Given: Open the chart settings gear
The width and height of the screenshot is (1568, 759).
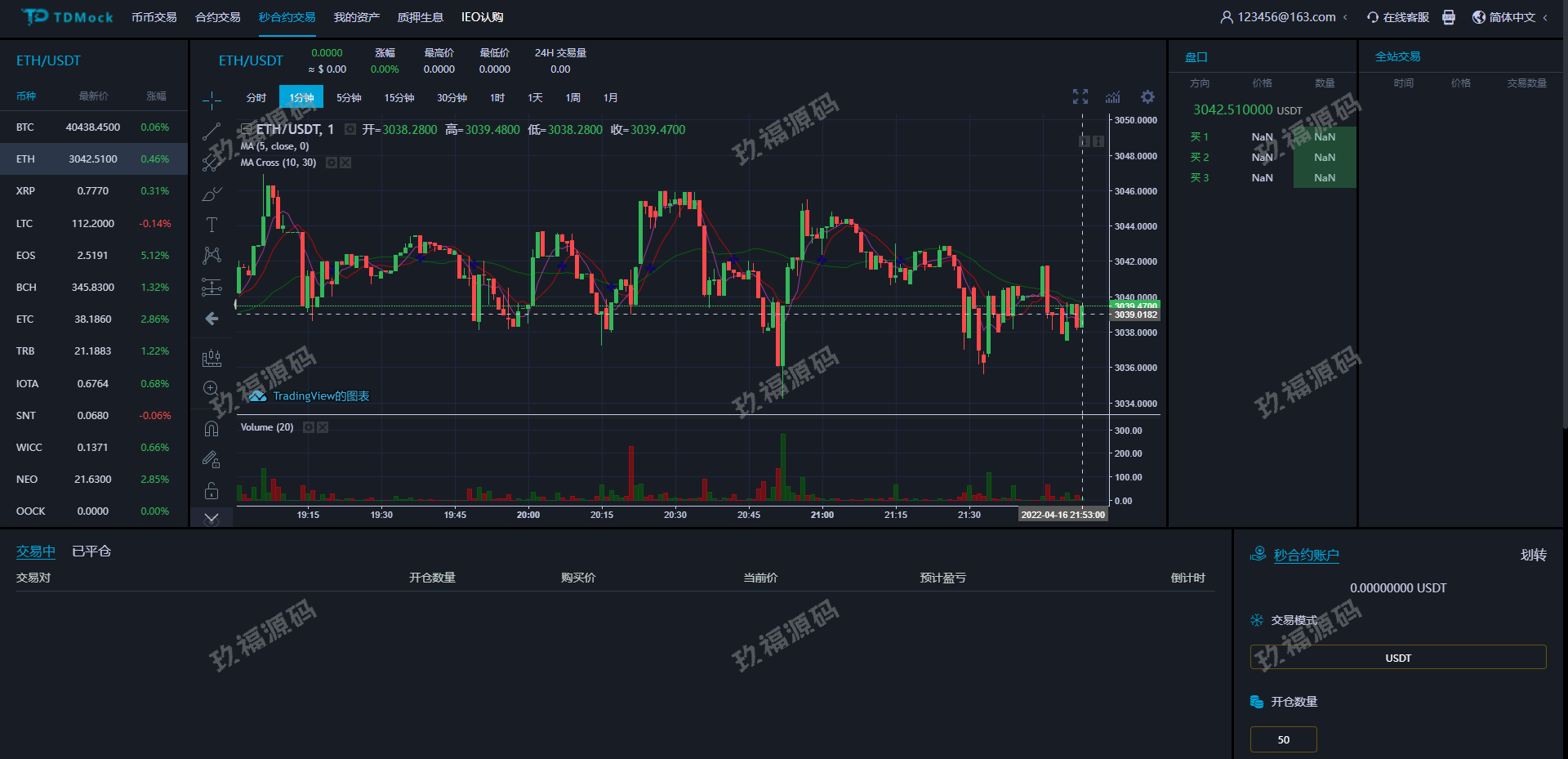Looking at the screenshot, I should (1147, 97).
